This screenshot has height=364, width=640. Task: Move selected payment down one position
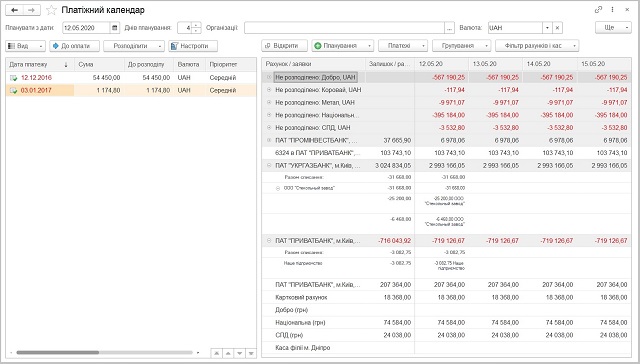coord(240,353)
